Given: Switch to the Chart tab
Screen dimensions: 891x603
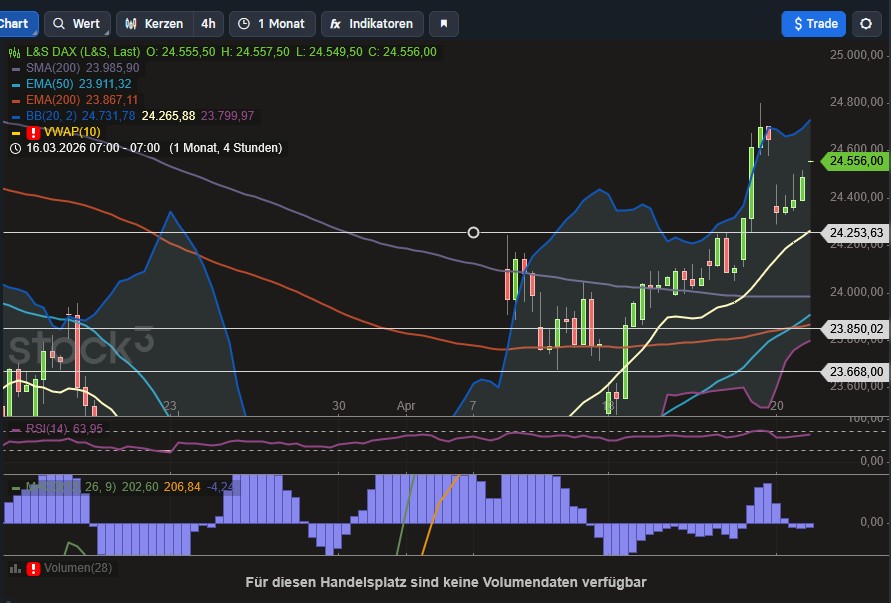Looking at the screenshot, I should [14, 24].
